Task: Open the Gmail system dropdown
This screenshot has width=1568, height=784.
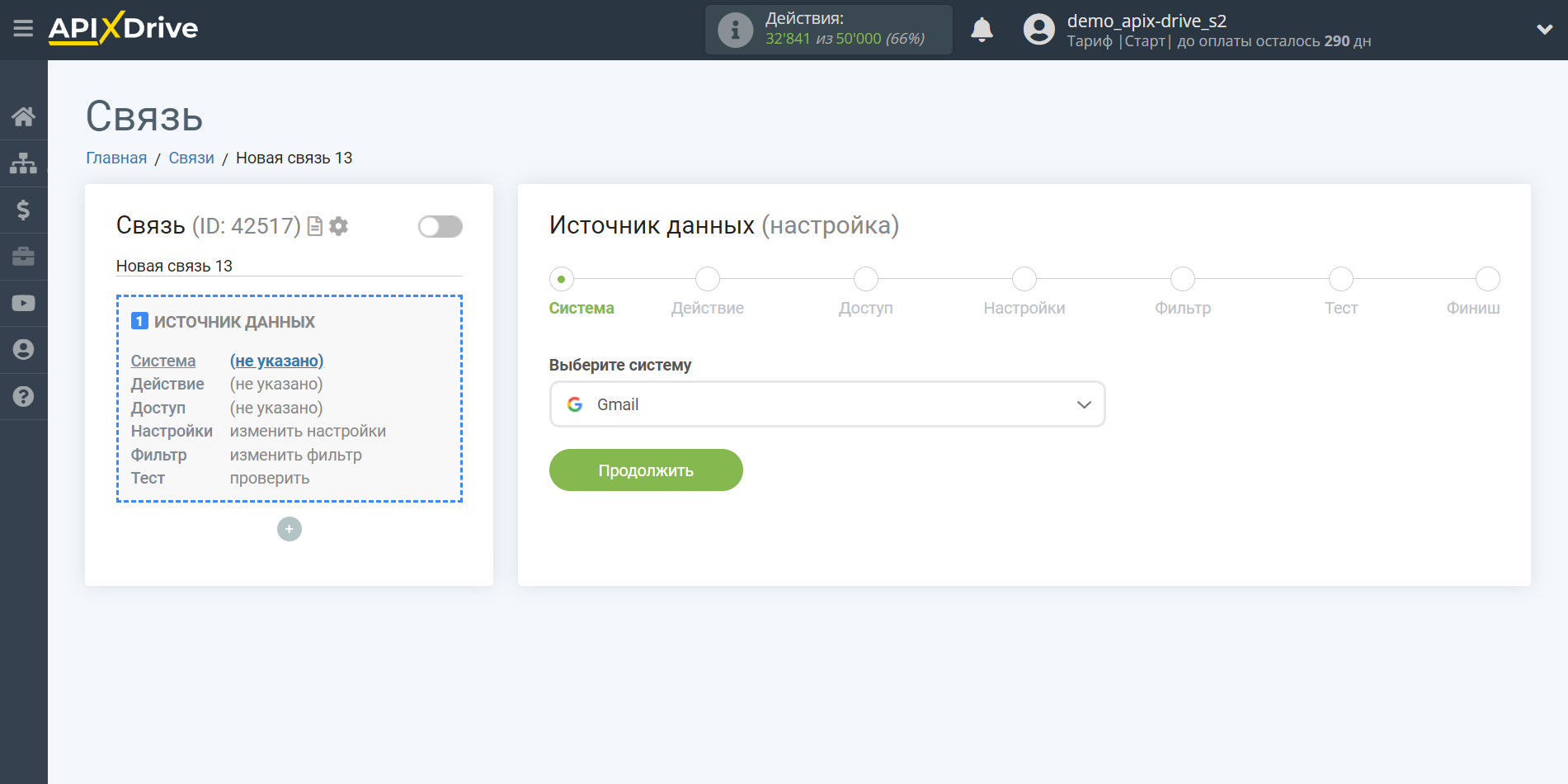Action: click(x=827, y=404)
